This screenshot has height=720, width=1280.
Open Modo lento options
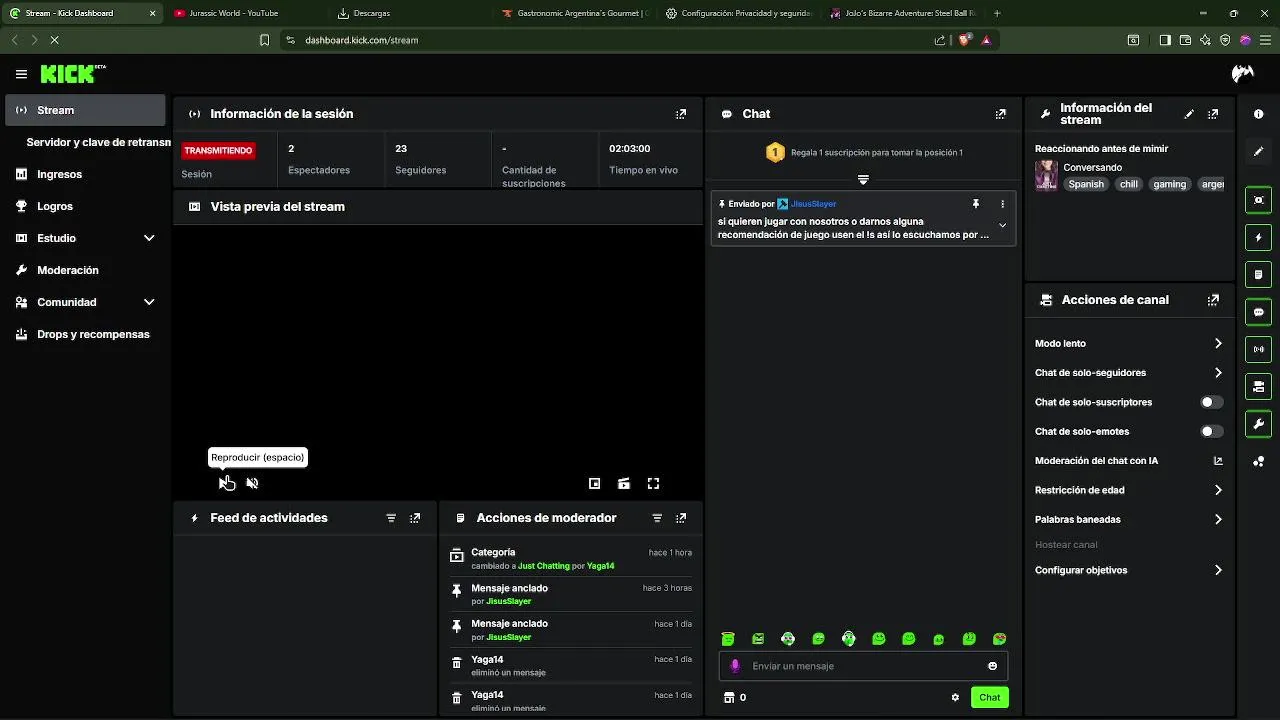coord(1129,344)
